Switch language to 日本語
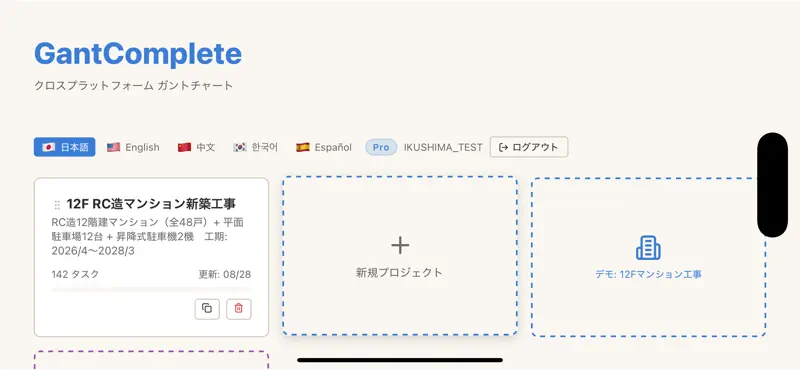800x370 pixels. pyautogui.click(x=65, y=147)
